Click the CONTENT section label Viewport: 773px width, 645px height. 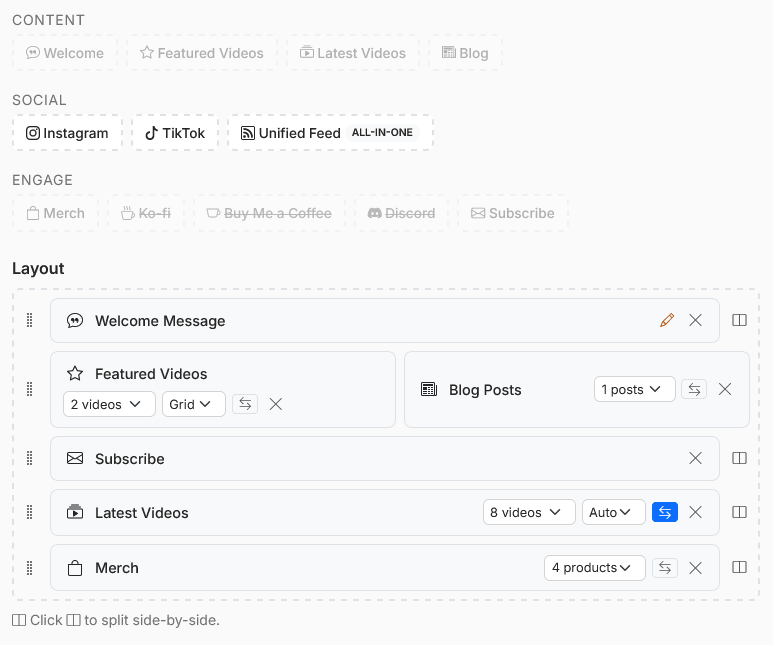tap(48, 20)
